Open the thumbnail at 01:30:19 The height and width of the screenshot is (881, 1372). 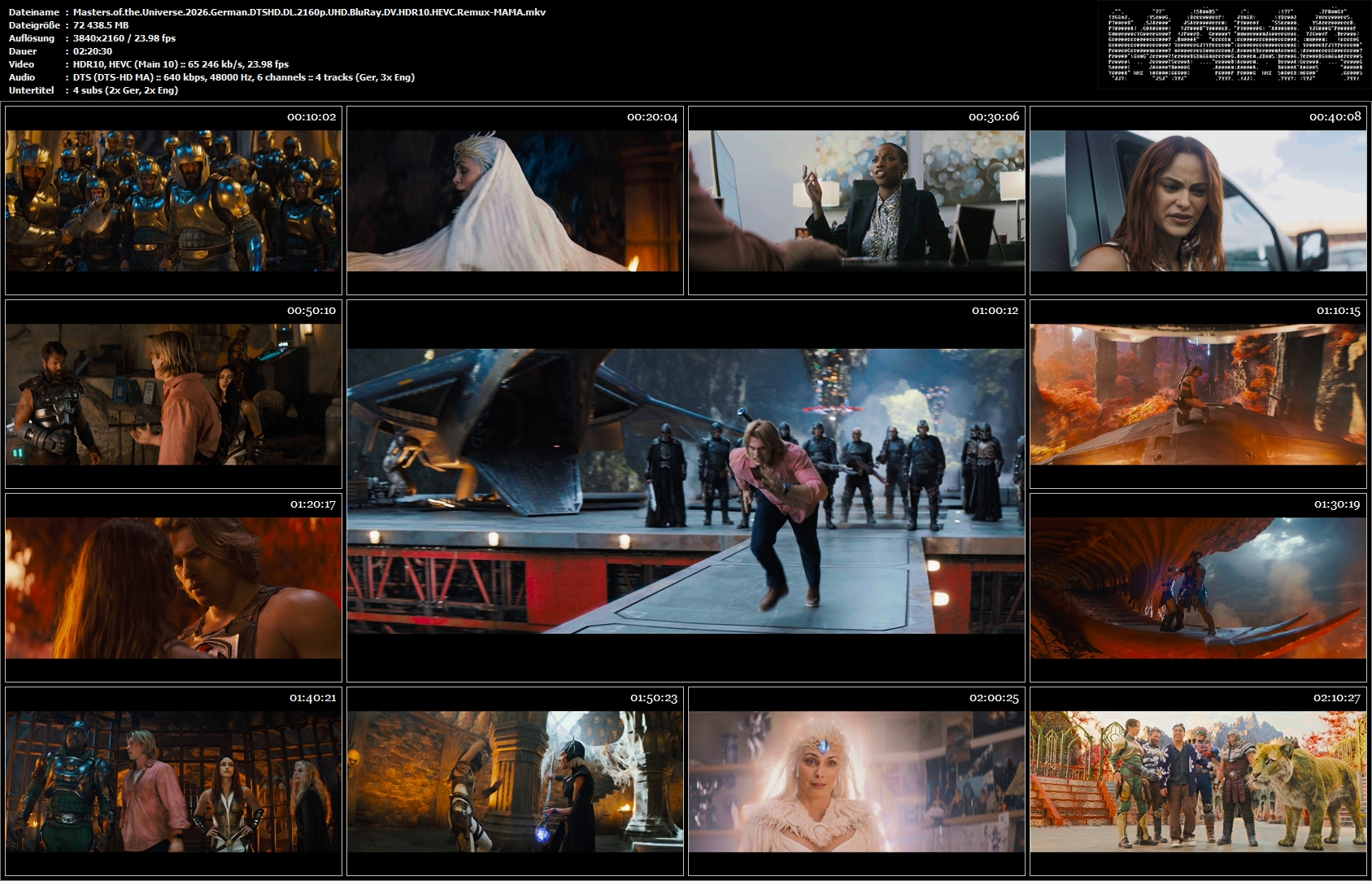[1198, 587]
